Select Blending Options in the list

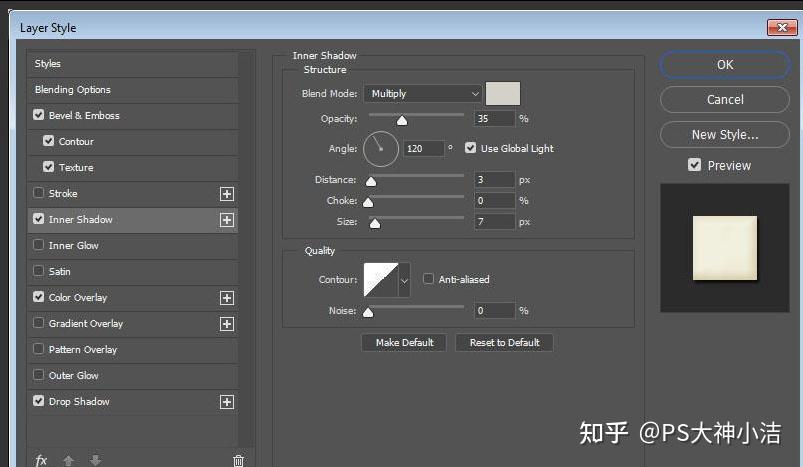tap(133, 90)
